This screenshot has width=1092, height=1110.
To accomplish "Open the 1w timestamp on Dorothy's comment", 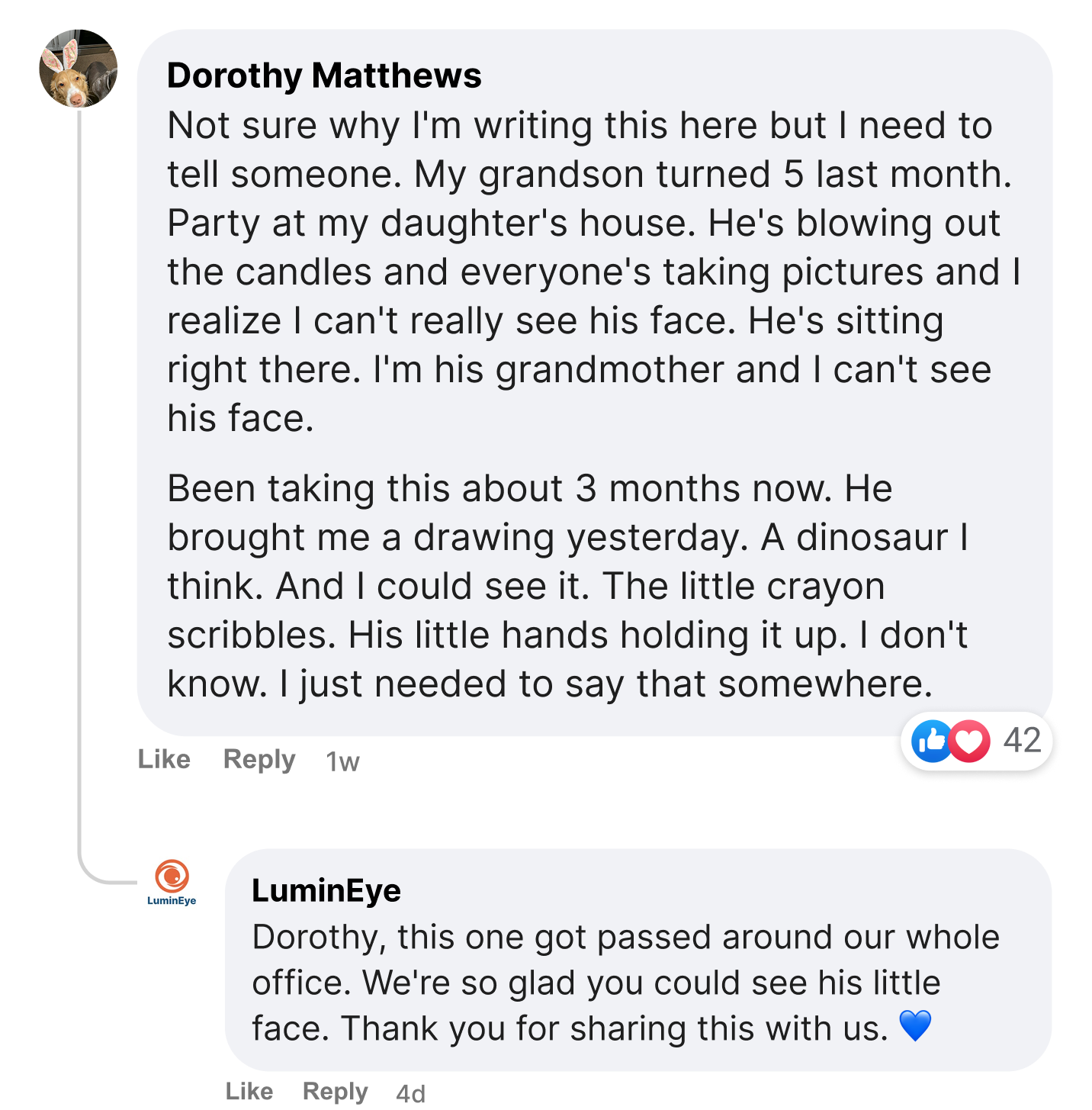I will [342, 761].
